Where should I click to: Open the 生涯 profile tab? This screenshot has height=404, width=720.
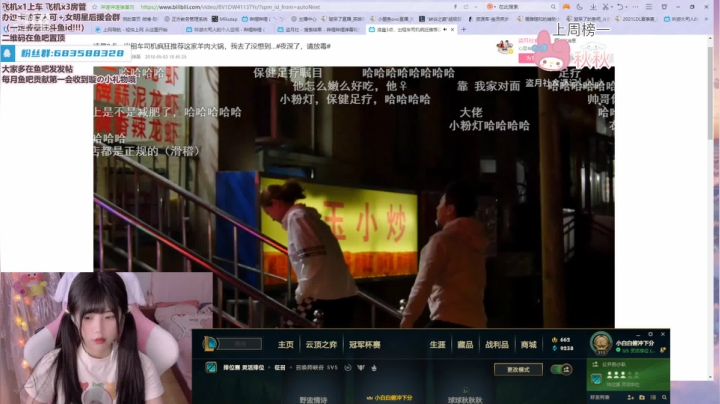pos(437,344)
